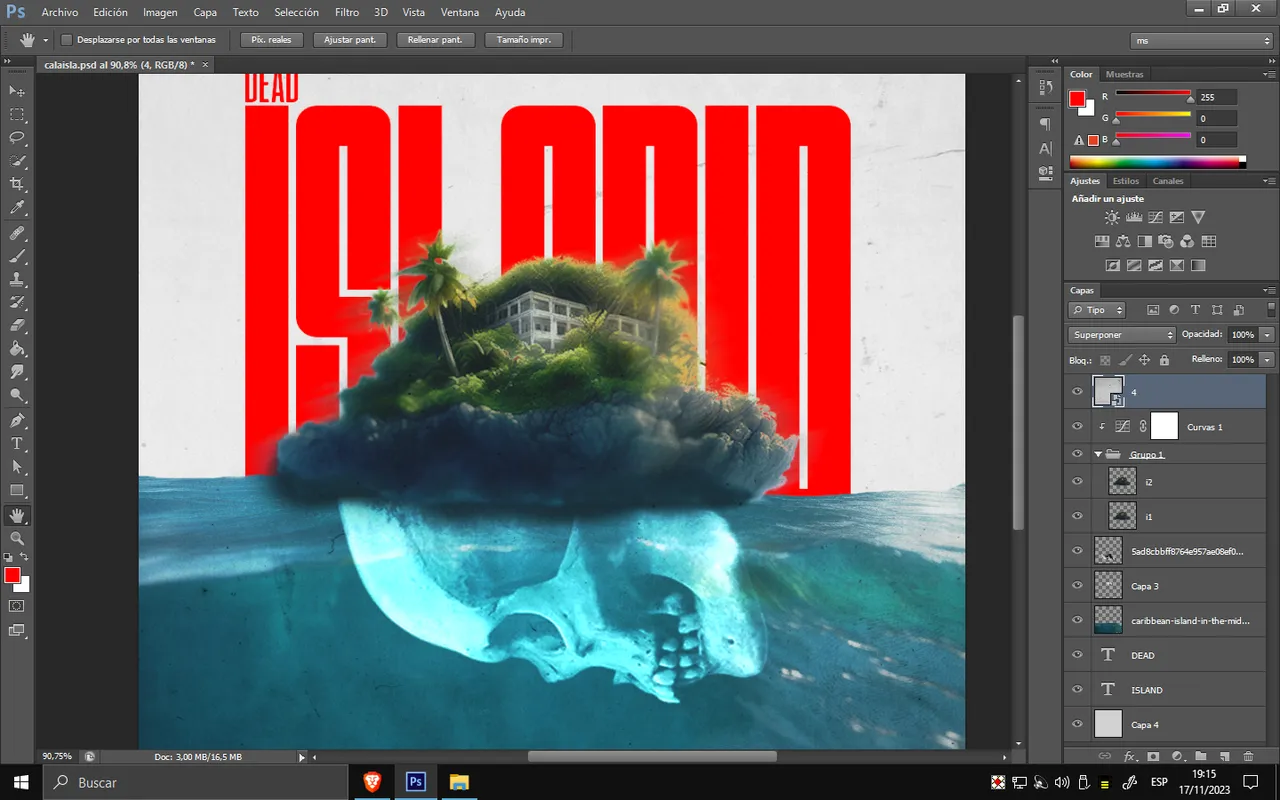Toggle lock all for layer

[x=1163, y=360]
